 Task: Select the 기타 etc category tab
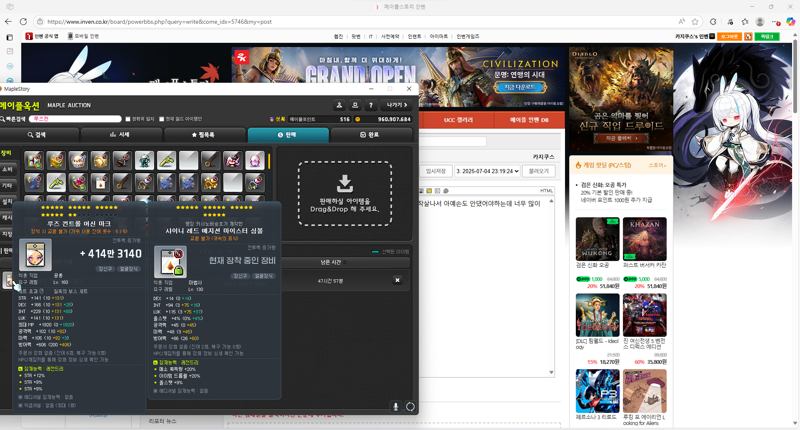(x=6, y=186)
